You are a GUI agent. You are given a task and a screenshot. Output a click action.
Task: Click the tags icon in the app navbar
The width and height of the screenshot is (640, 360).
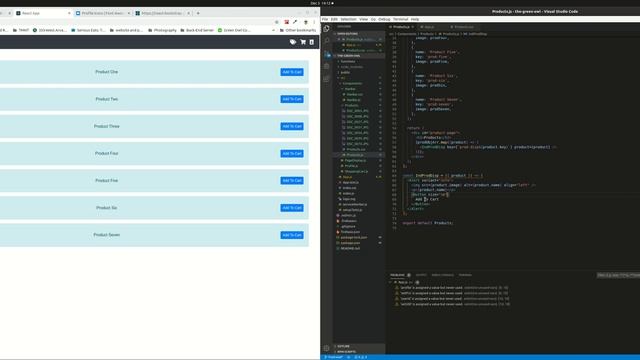point(293,42)
